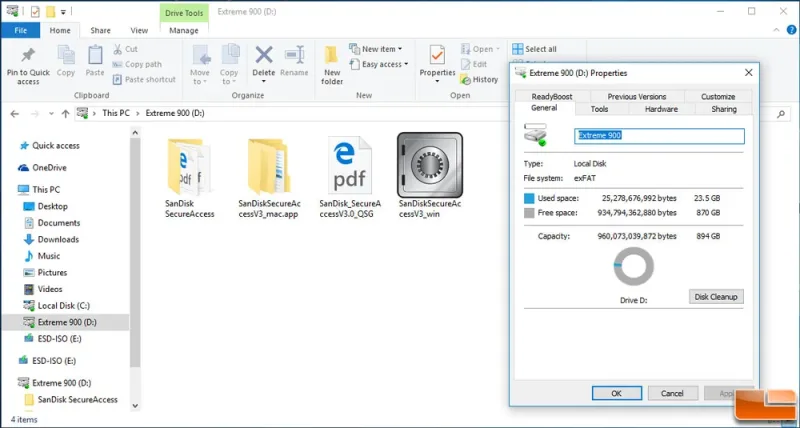Click the This PC breadcrumb arrow
The image size is (800, 428).
(138, 113)
